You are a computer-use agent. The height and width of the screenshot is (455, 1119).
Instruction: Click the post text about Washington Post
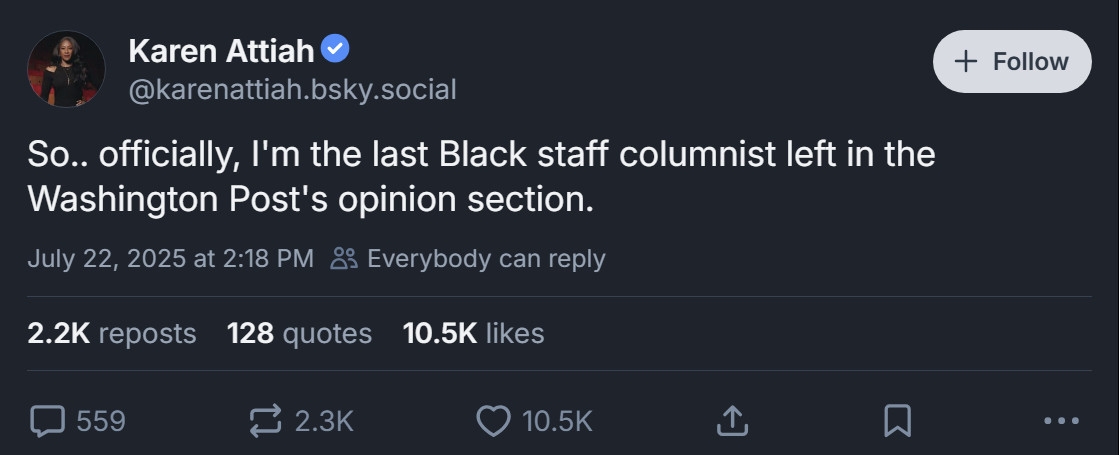coord(480,177)
